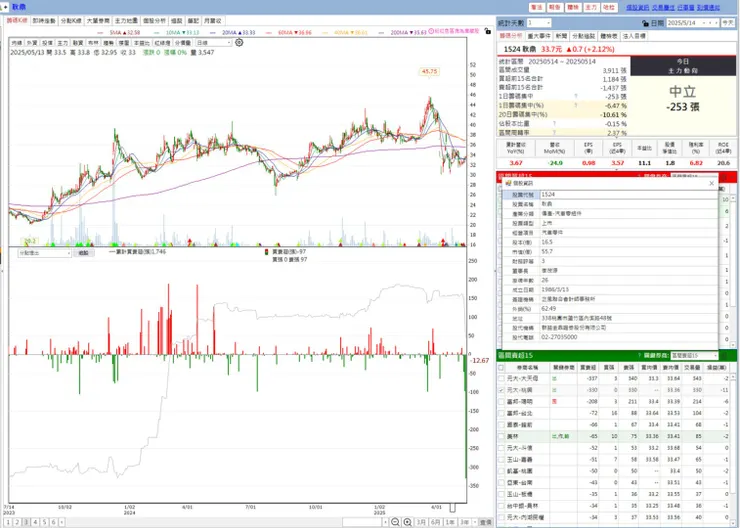The image size is (740, 528).
Task: Select page 3 button at bottom left
Action: [x=26, y=522]
